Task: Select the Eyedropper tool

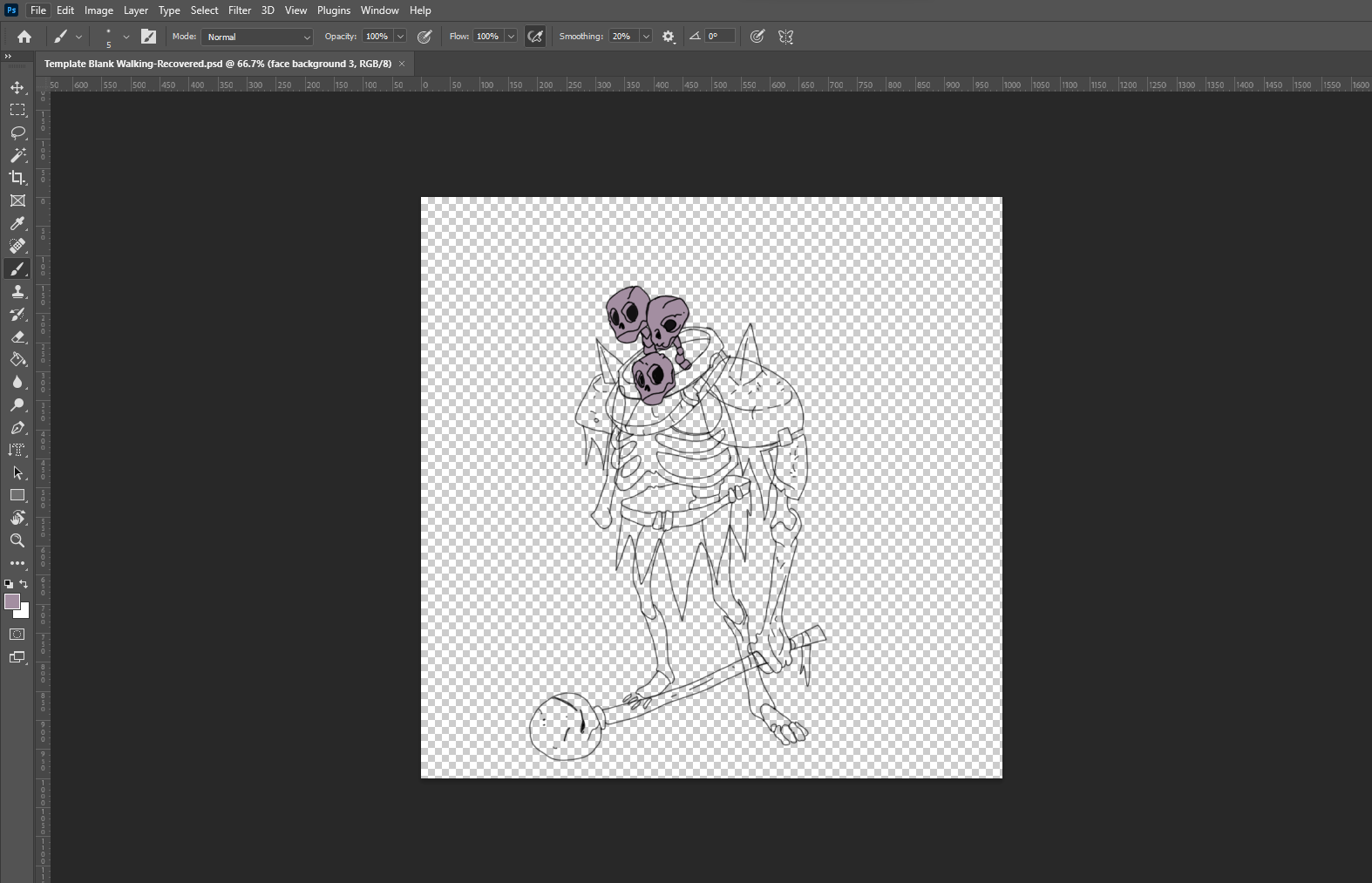Action: 17,223
